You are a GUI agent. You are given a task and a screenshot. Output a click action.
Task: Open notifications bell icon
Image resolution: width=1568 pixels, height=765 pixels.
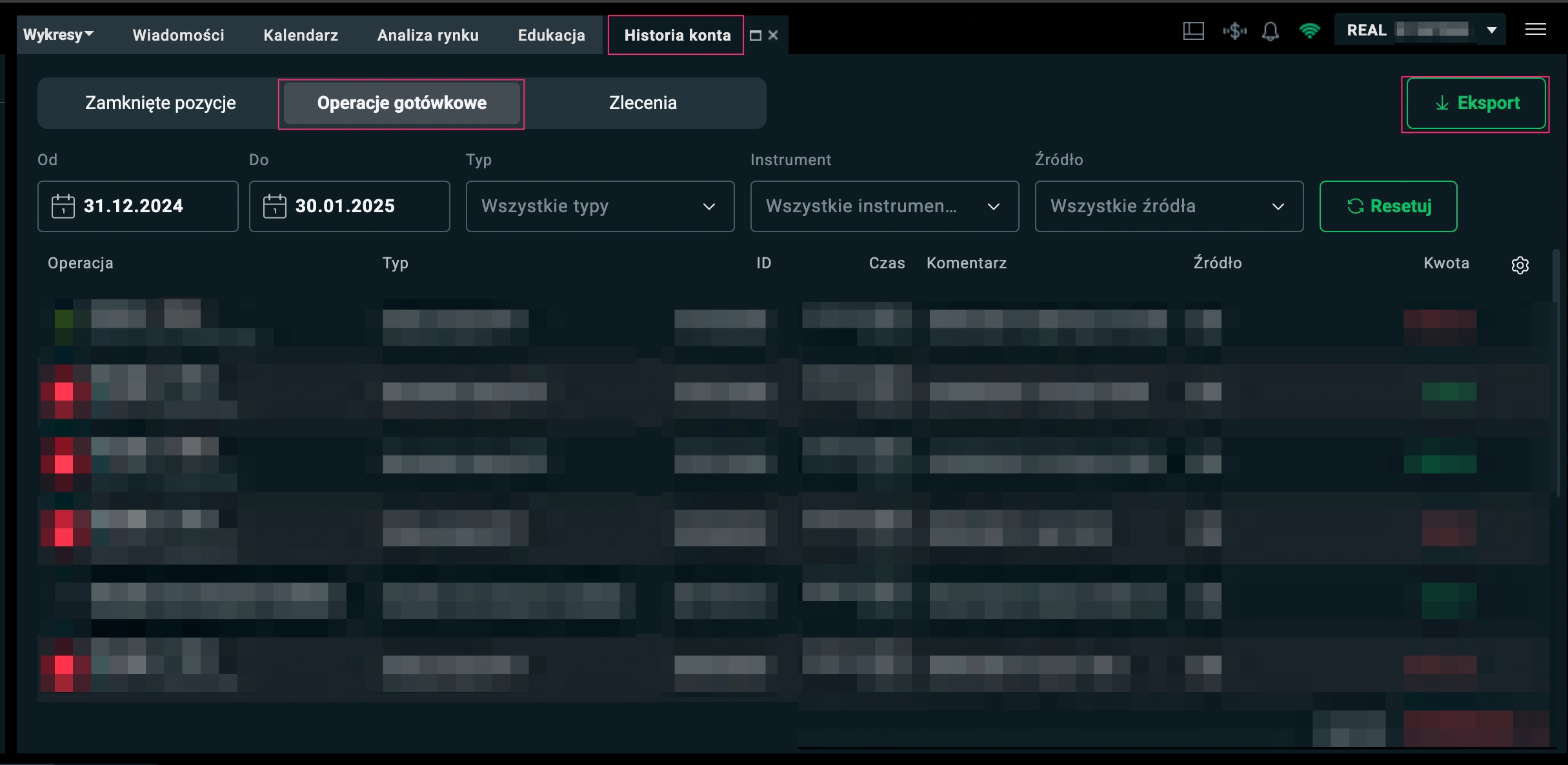1270,31
